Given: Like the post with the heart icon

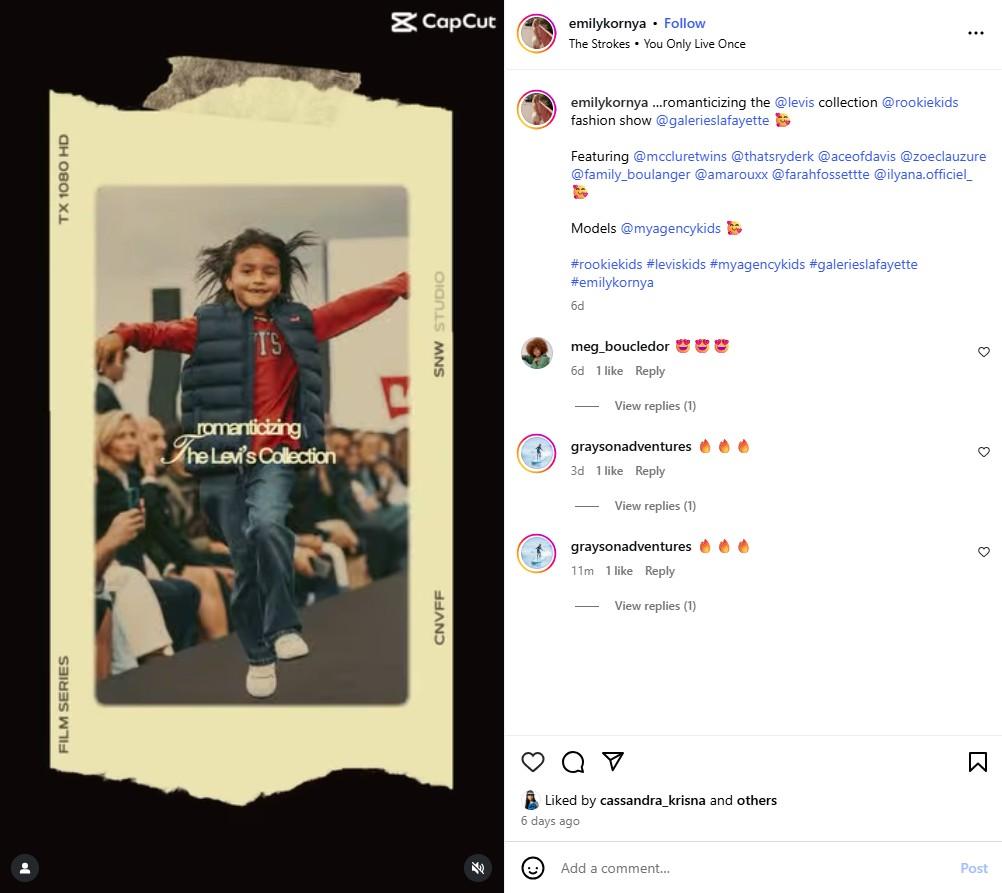Looking at the screenshot, I should (x=532, y=761).
